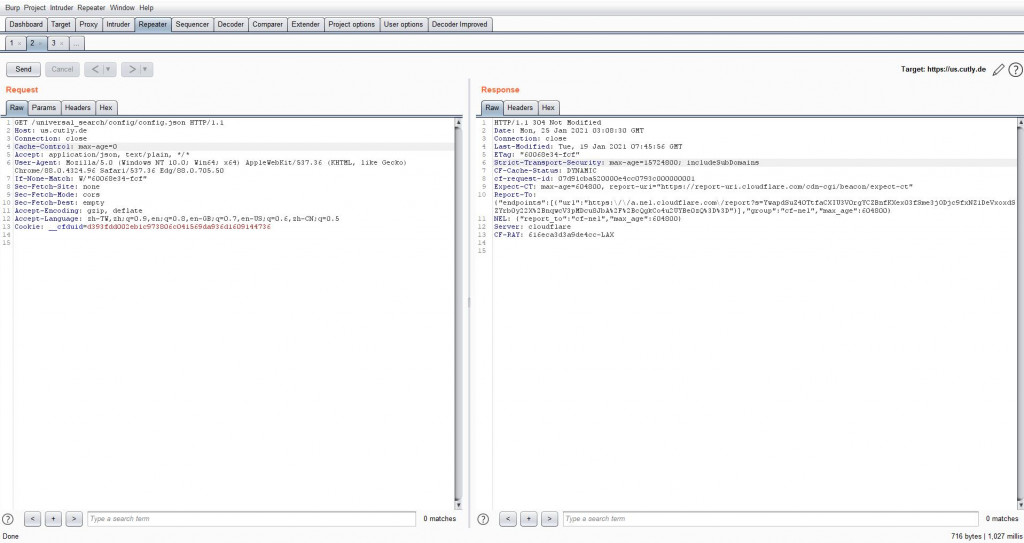
Task: Open the Intruder menu in the menu bar
Action: (x=61, y=8)
